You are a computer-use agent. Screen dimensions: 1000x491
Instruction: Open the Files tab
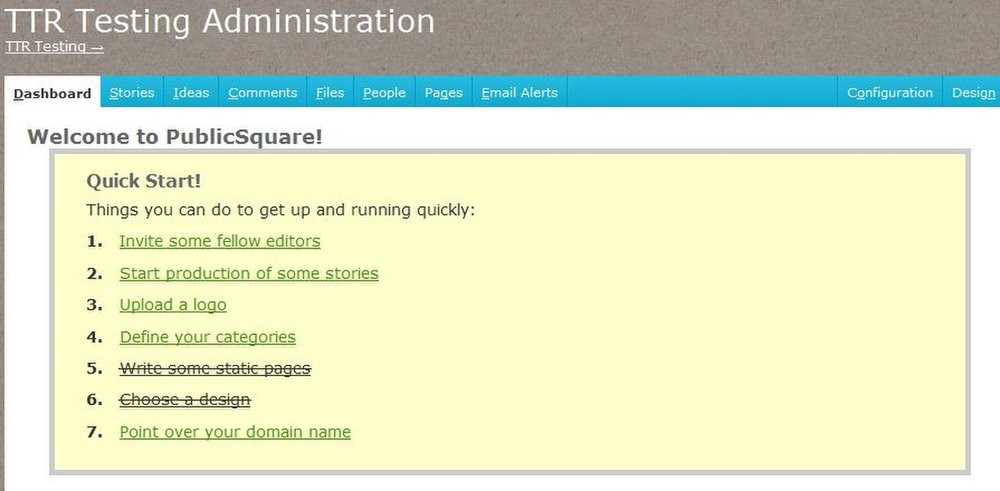pyautogui.click(x=330, y=92)
